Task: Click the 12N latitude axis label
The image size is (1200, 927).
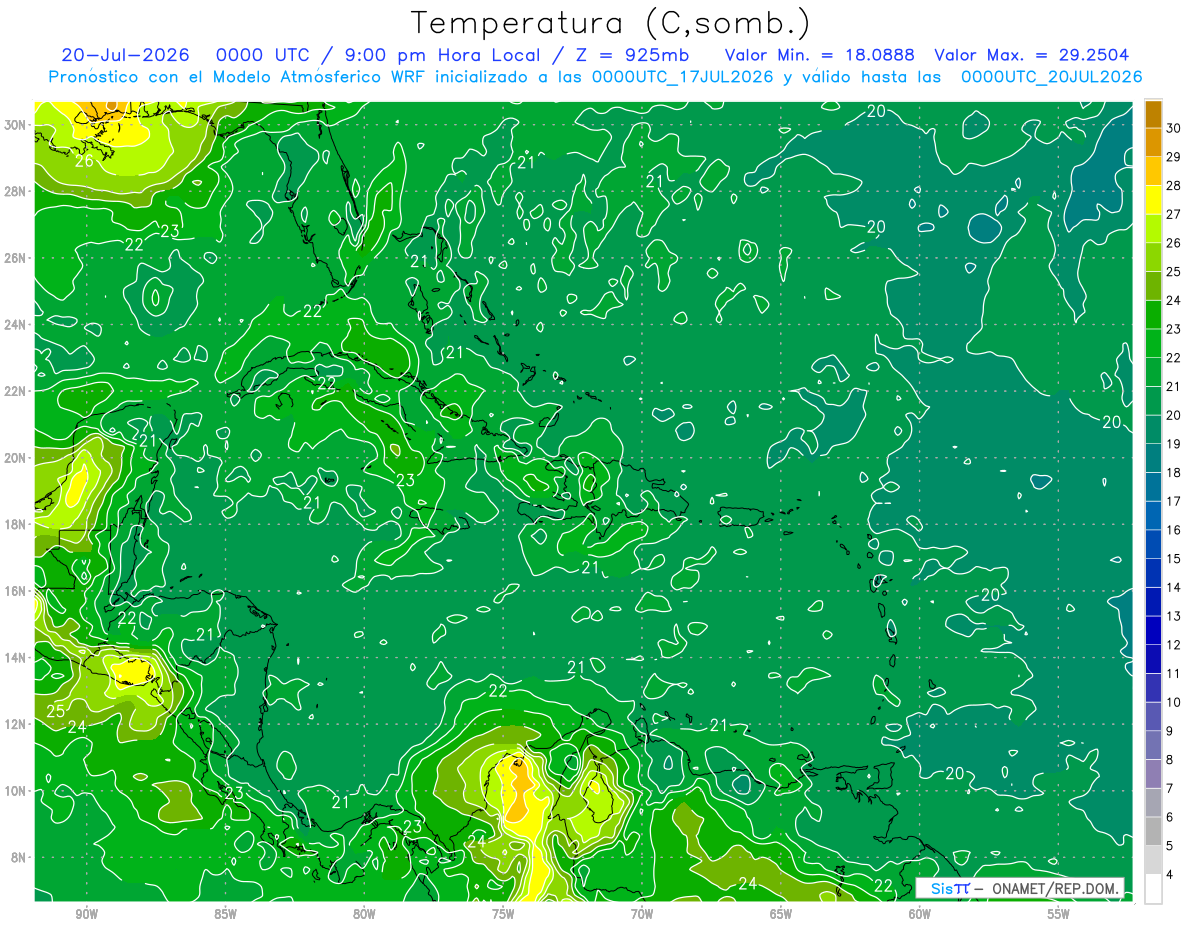Action: (15, 724)
